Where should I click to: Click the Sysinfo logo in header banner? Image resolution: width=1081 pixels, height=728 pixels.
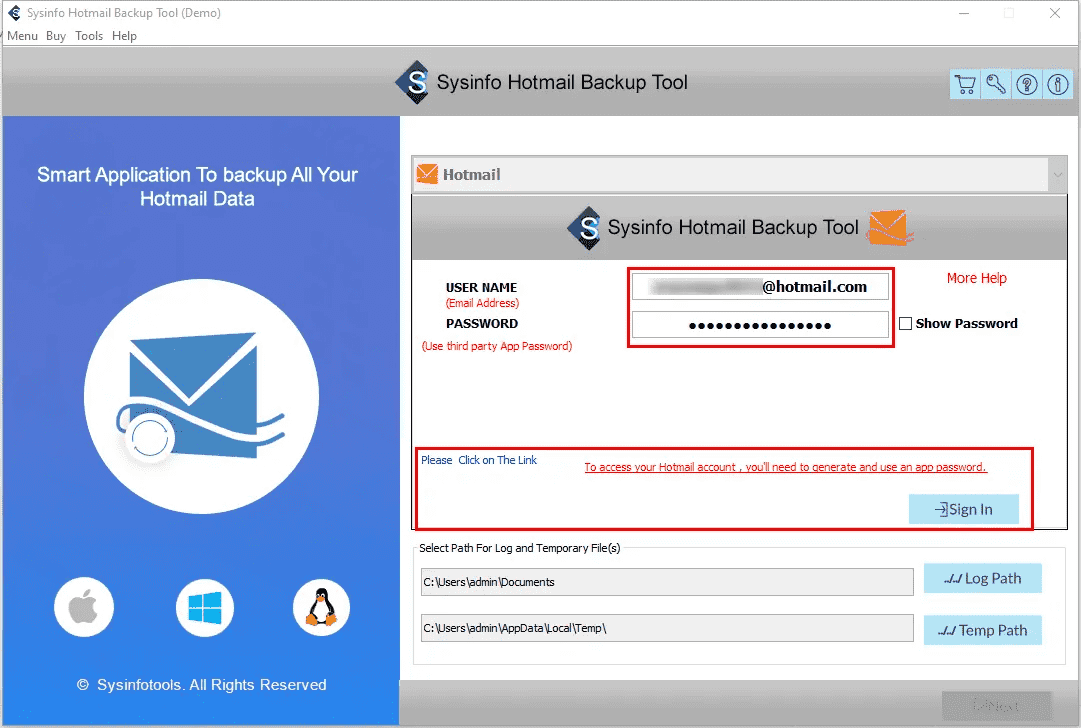(414, 83)
